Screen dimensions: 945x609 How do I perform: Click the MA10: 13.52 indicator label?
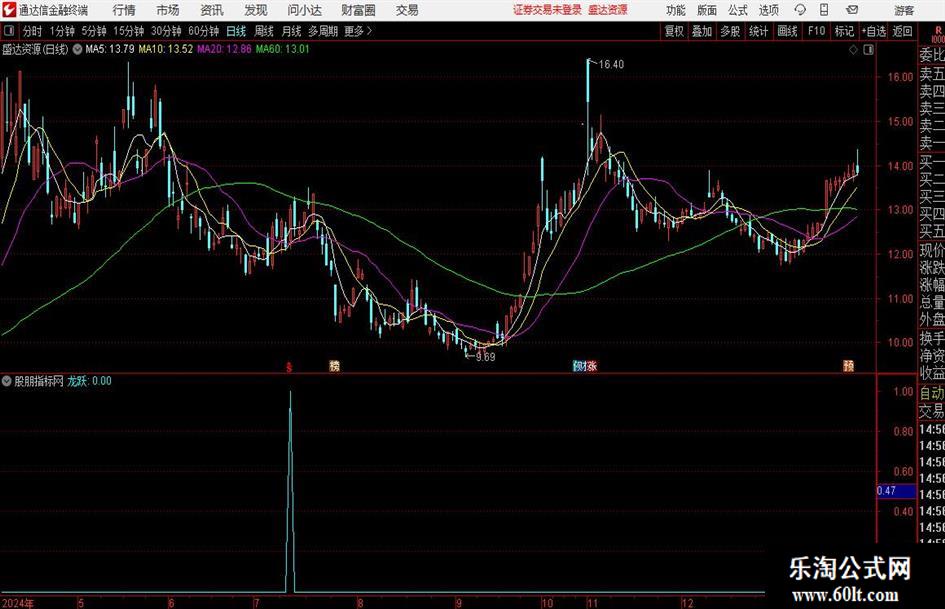pos(166,49)
